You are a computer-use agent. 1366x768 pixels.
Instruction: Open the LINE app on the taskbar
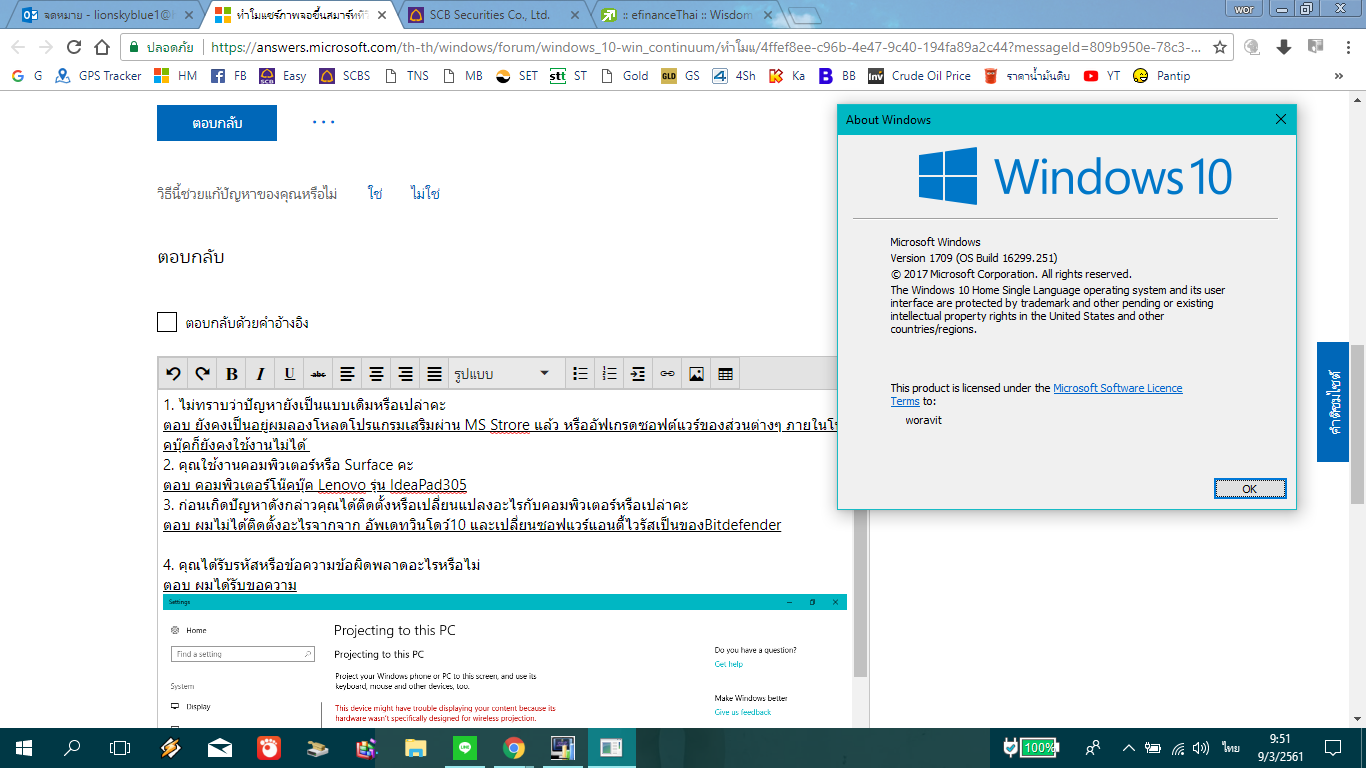tap(464, 747)
